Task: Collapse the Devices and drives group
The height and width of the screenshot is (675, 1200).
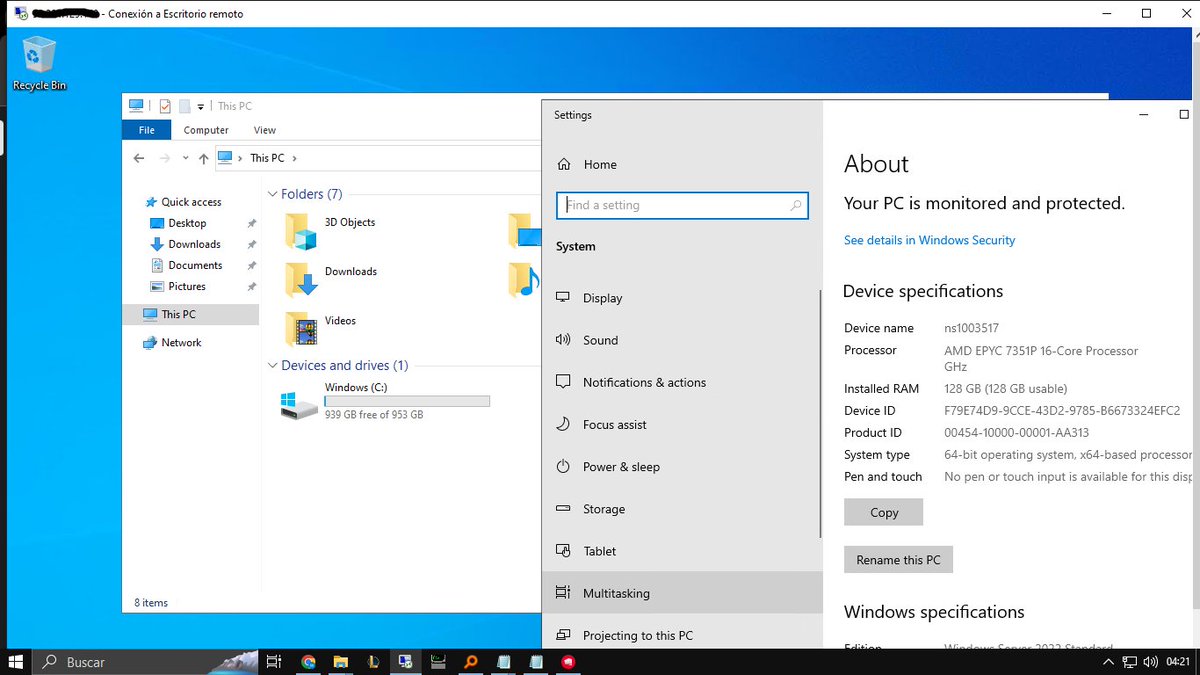Action: coord(273,365)
